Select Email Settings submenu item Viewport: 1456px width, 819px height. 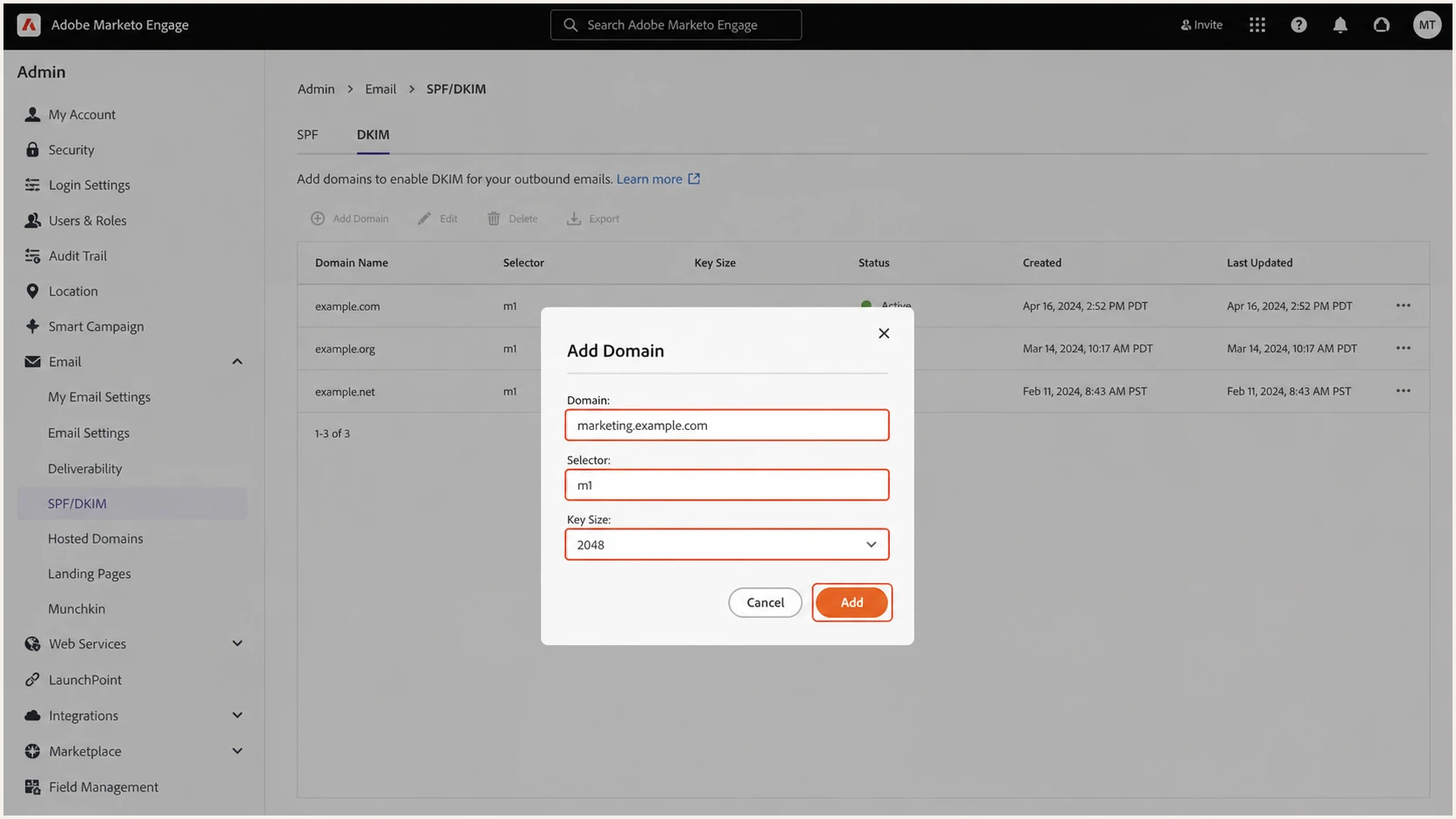(x=89, y=433)
